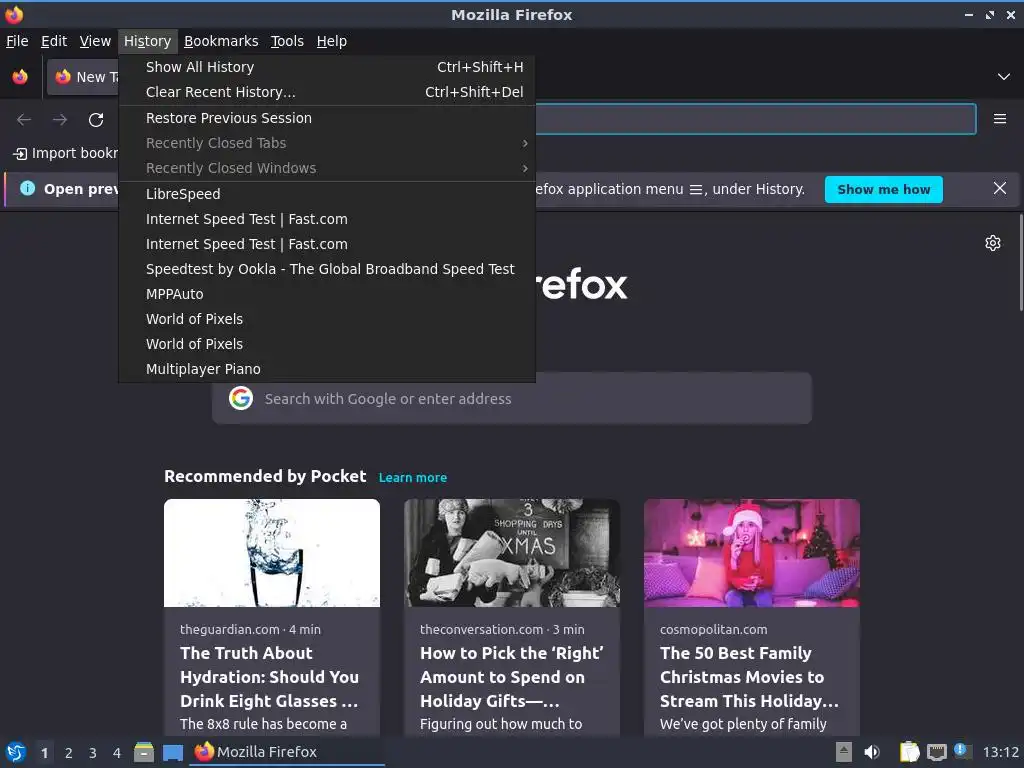Choose Restore Previous Session
This screenshot has width=1024, height=768.
327,118
